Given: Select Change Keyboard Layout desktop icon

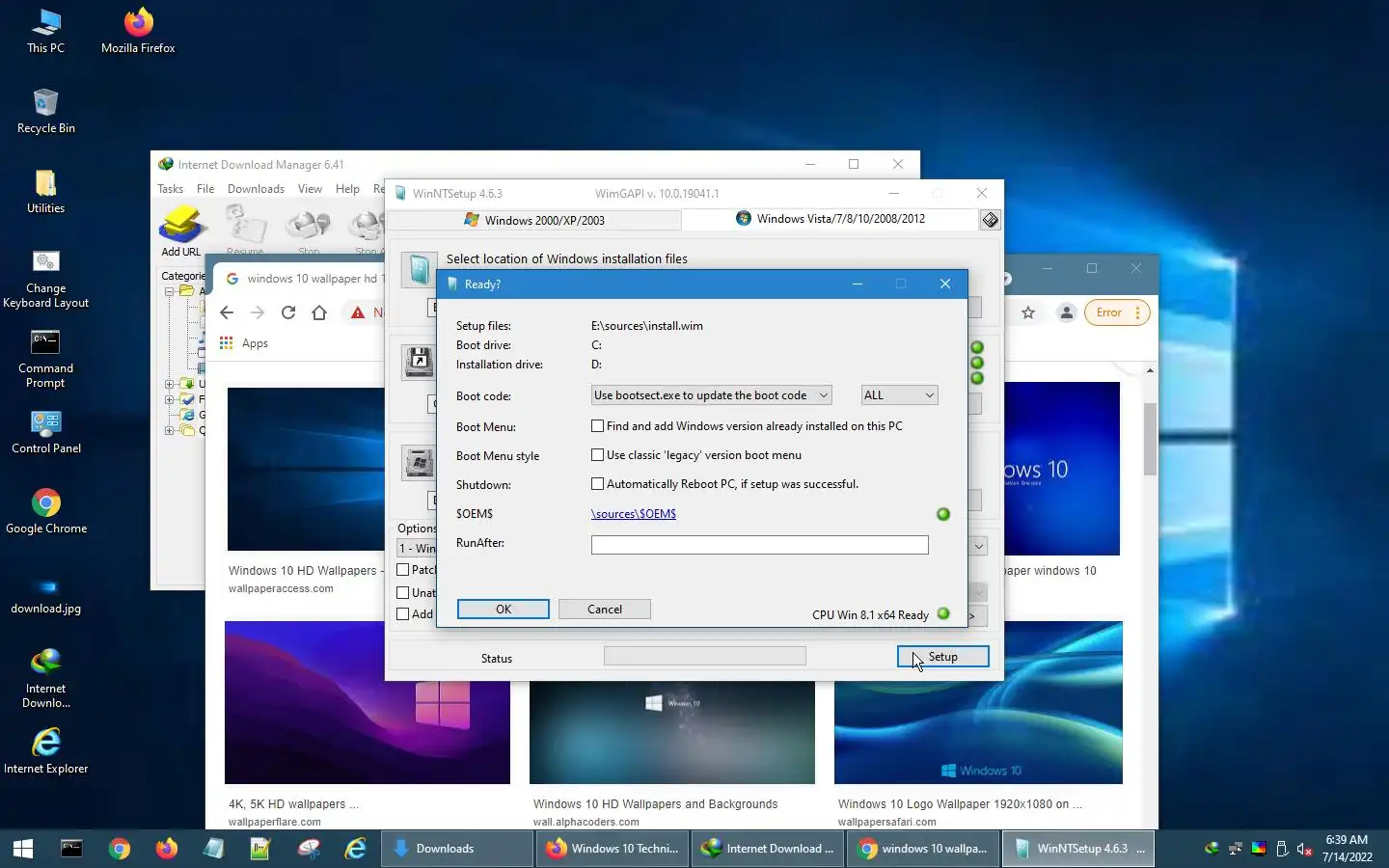Looking at the screenshot, I should pyautogui.click(x=45, y=280).
